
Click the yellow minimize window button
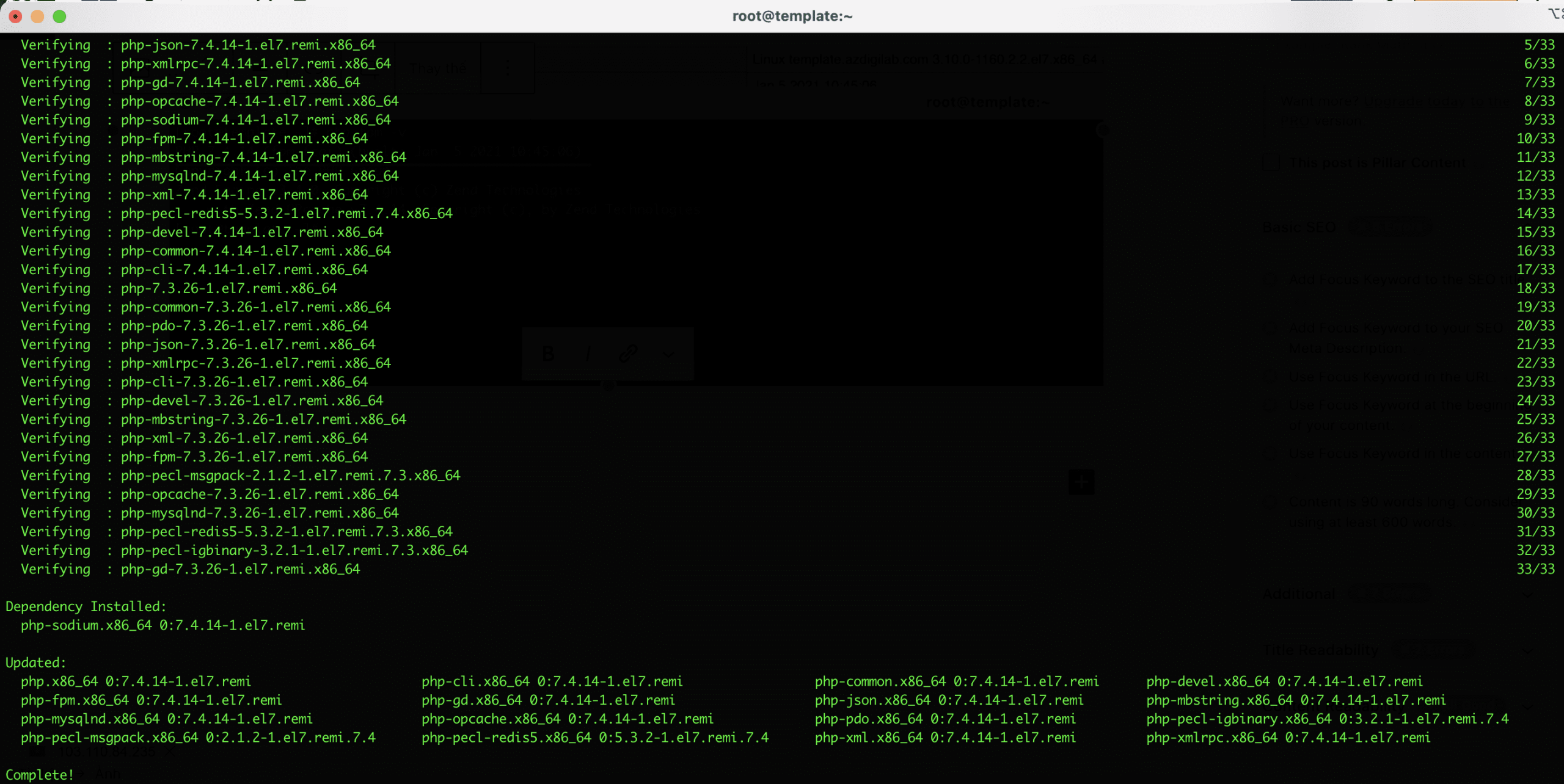[37, 16]
